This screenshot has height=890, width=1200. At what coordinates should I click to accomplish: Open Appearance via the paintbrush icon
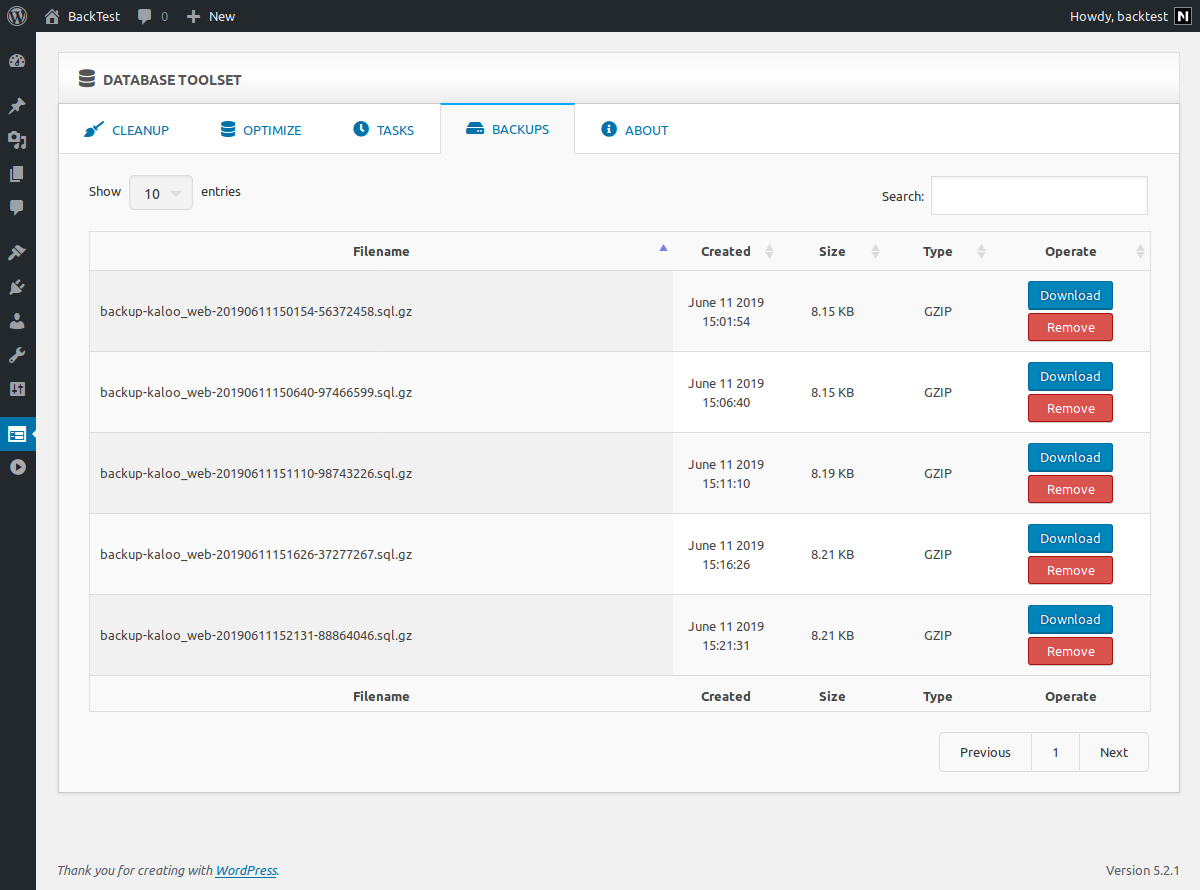17,253
